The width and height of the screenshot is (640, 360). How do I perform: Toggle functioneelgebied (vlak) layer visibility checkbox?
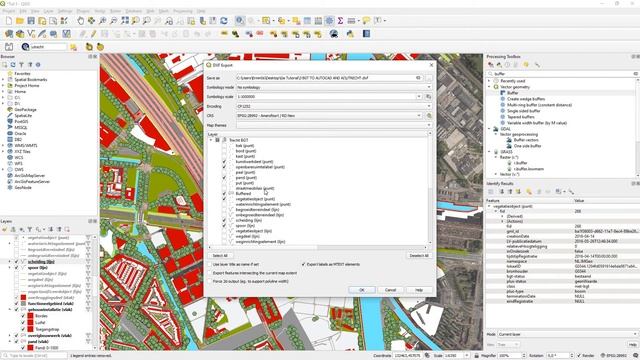click(x=17, y=303)
